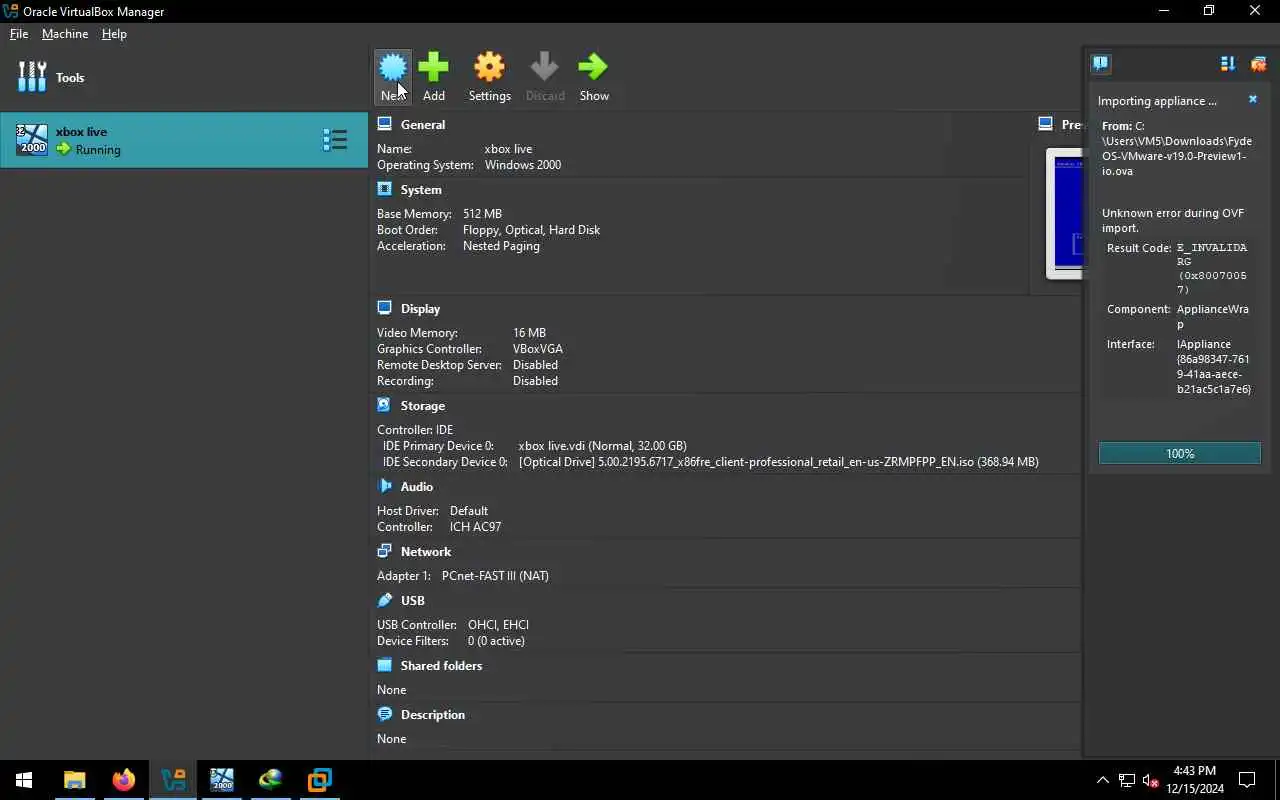The width and height of the screenshot is (1280, 800).
Task: Click the 100% import progress bar
Action: click(1180, 453)
